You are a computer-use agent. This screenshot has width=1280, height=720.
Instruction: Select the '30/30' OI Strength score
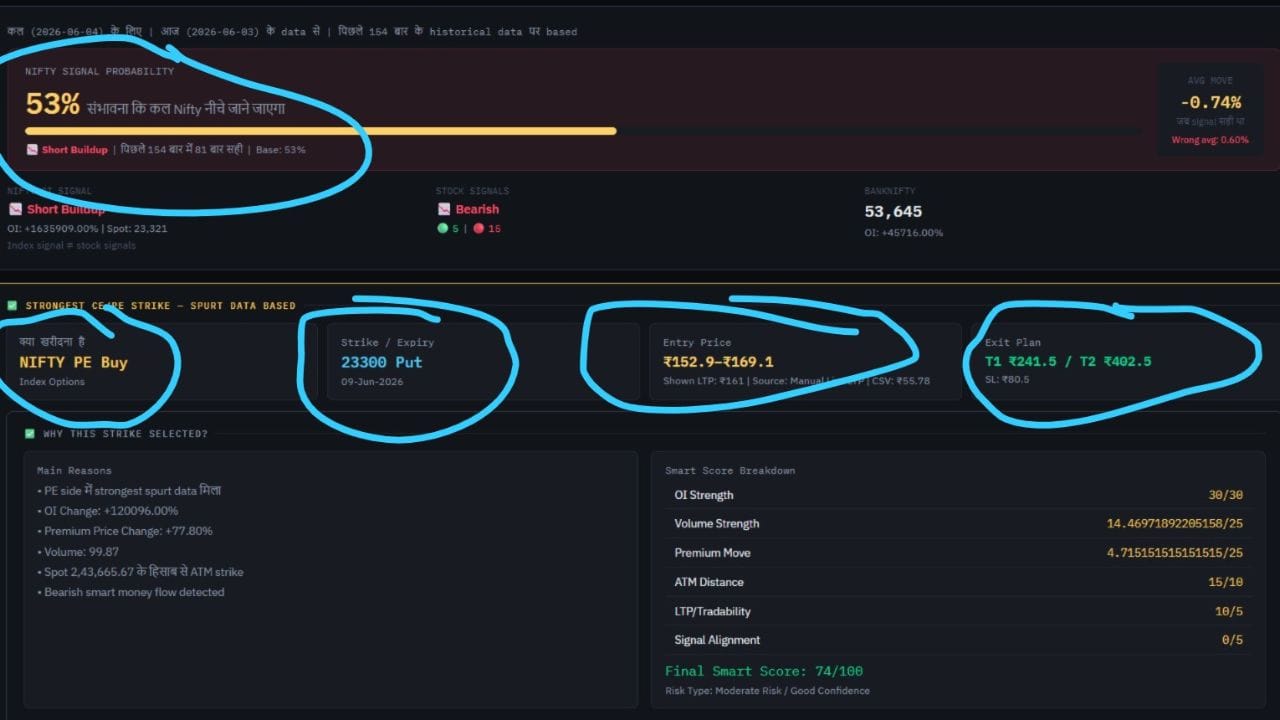click(x=1225, y=495)
